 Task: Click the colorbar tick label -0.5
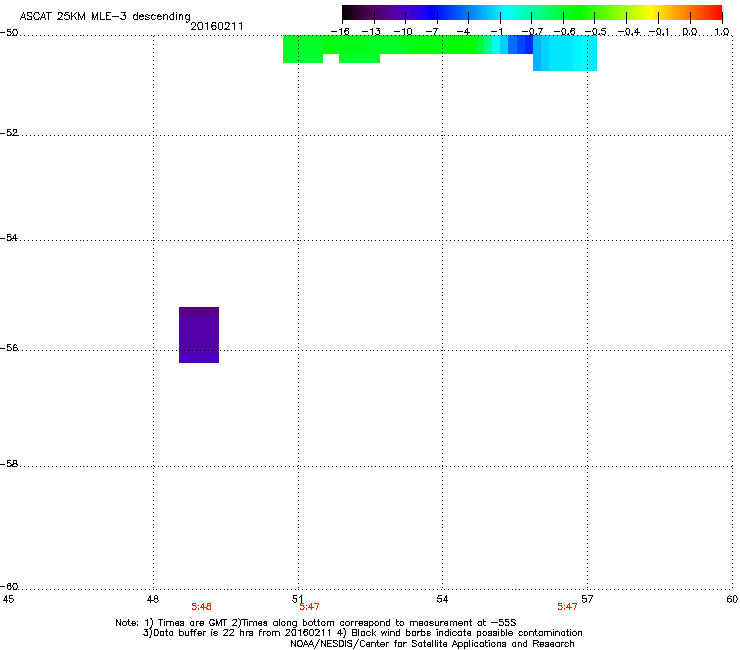(596, 32)
